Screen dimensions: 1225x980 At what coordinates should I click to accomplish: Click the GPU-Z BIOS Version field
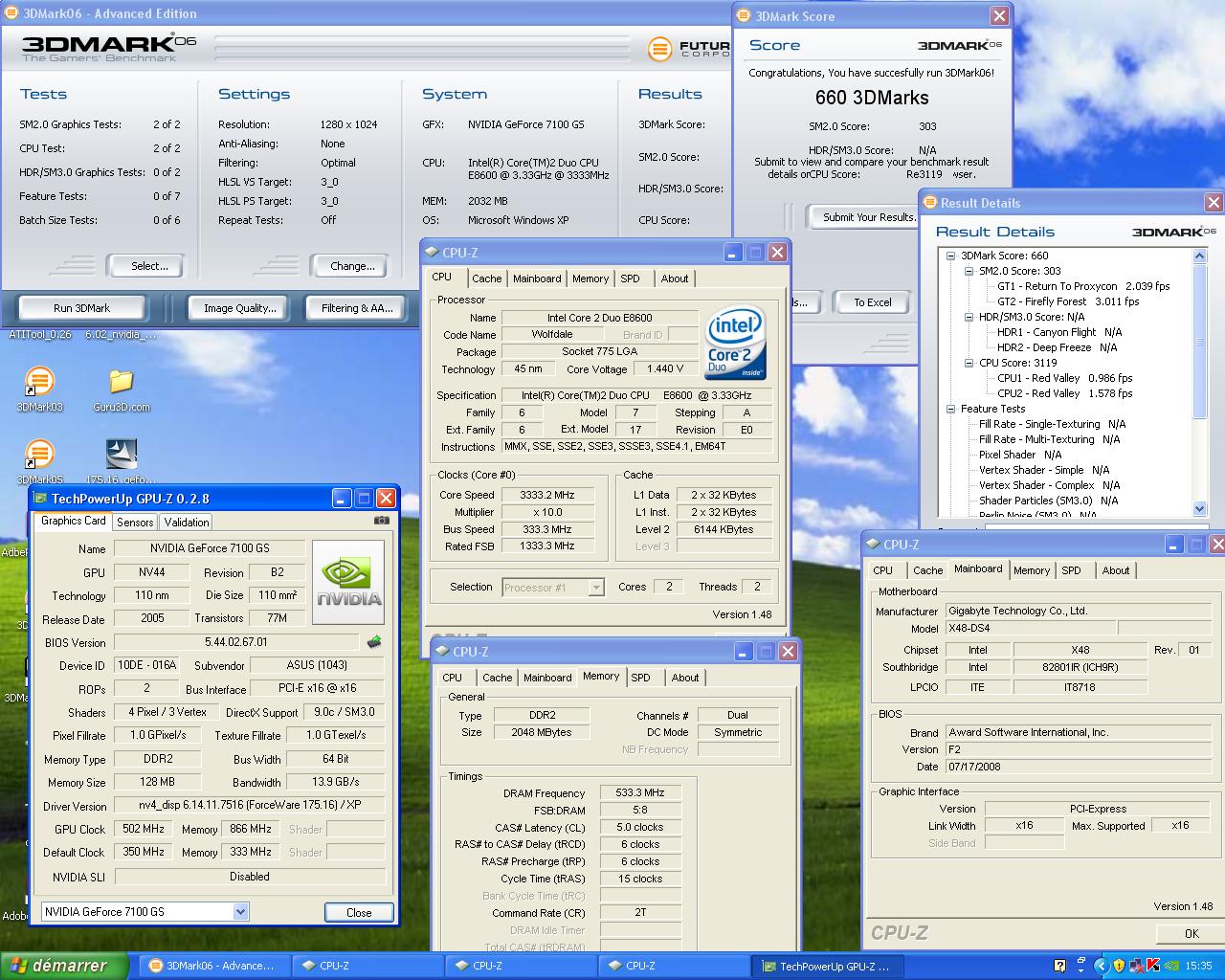(235, 642)
